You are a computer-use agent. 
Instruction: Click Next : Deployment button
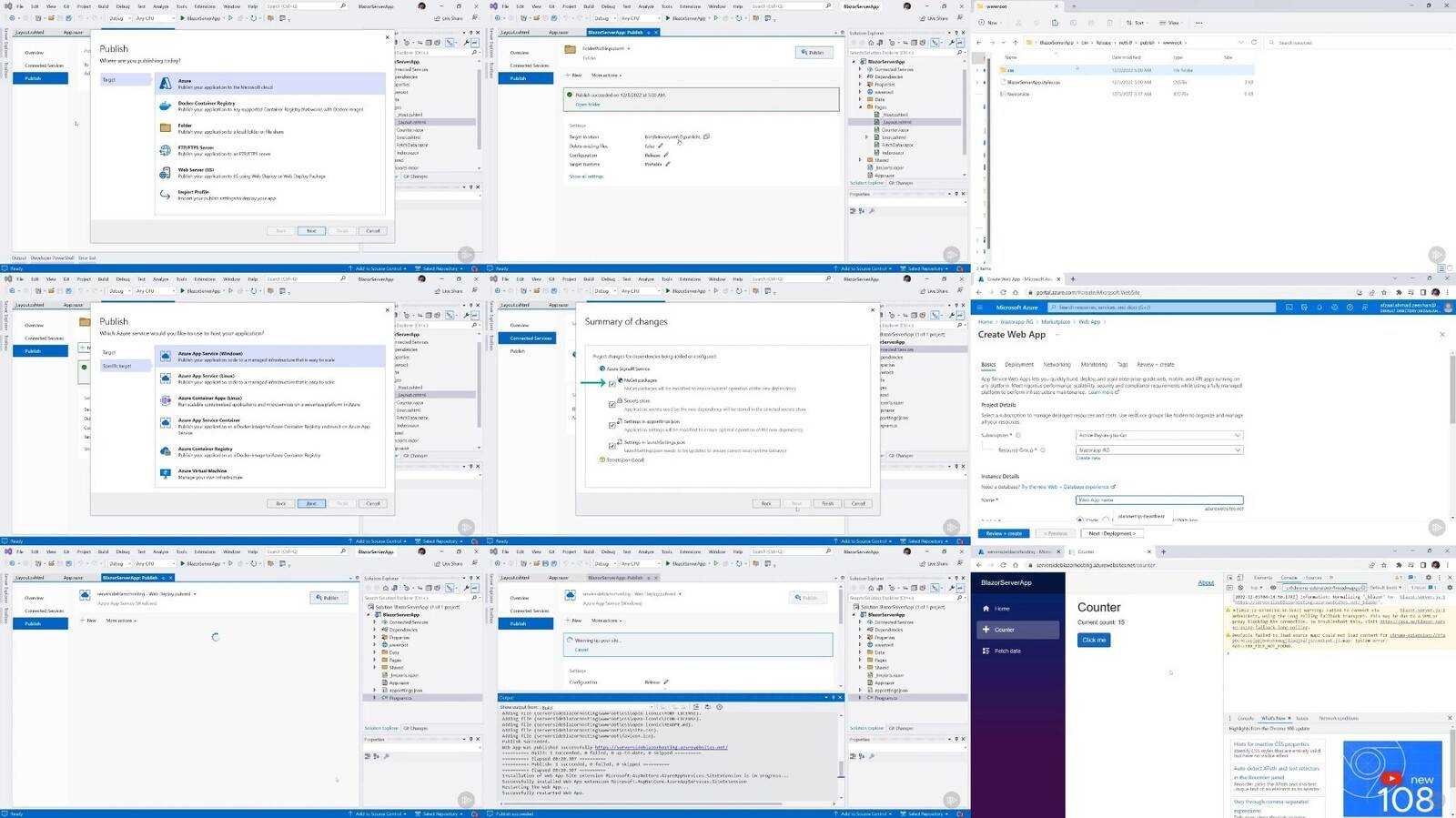1112,533
